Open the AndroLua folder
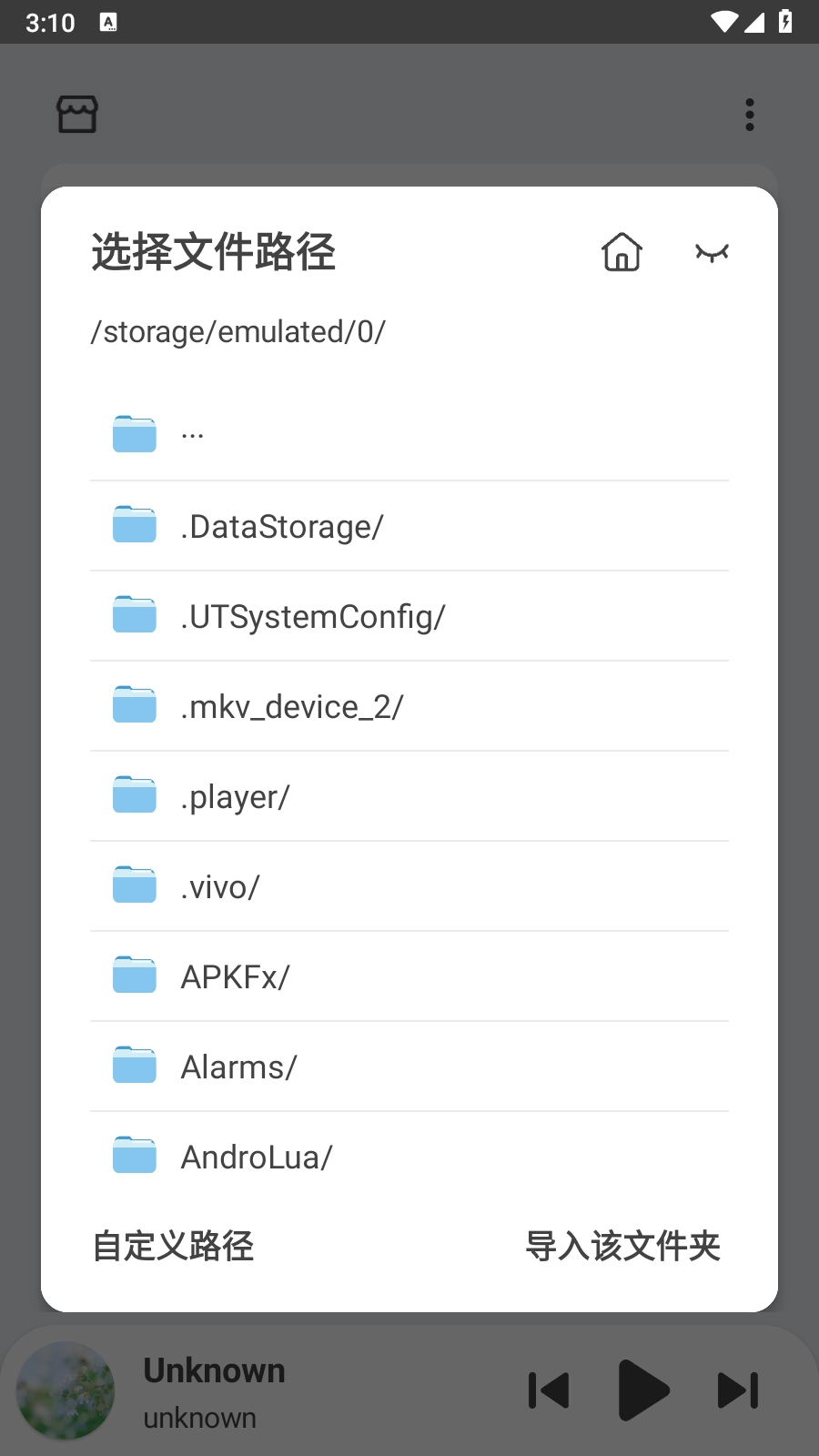The width and height of the screenshot is (819, 1456). [x=409, y=1157]
